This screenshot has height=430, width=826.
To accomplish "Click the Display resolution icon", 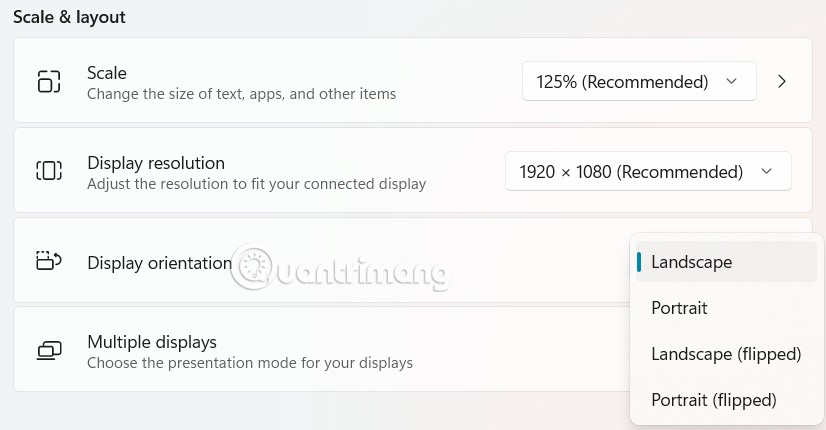I will [x=49, y=171].
